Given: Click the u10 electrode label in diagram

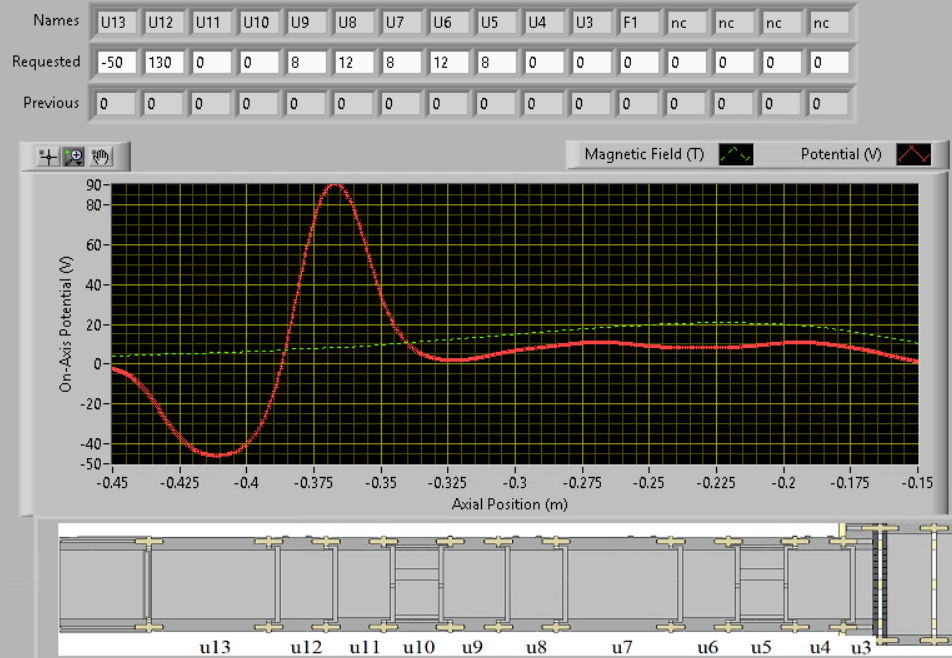Looking at the screenshot, I should tap(419, 647).
